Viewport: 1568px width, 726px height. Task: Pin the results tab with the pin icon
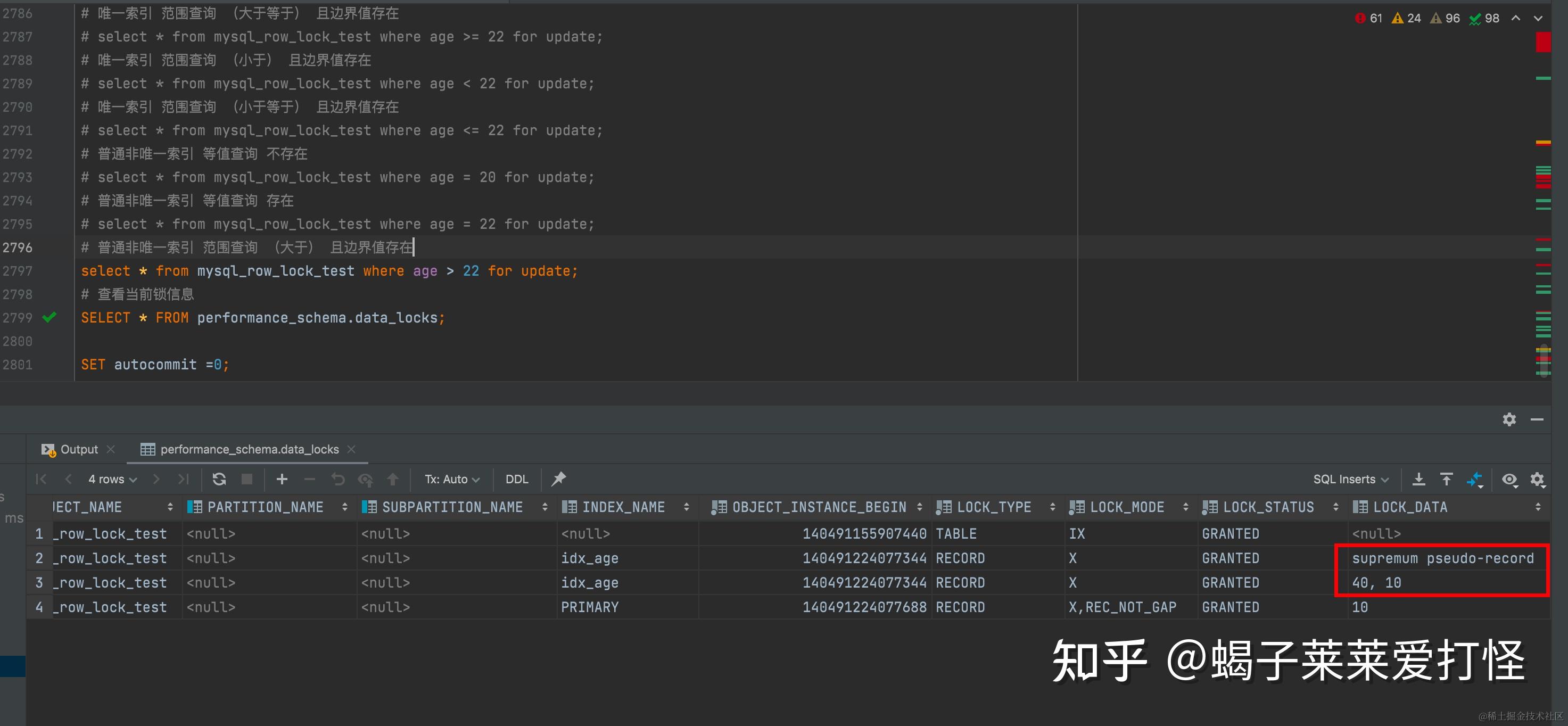(x=558, y=479)
